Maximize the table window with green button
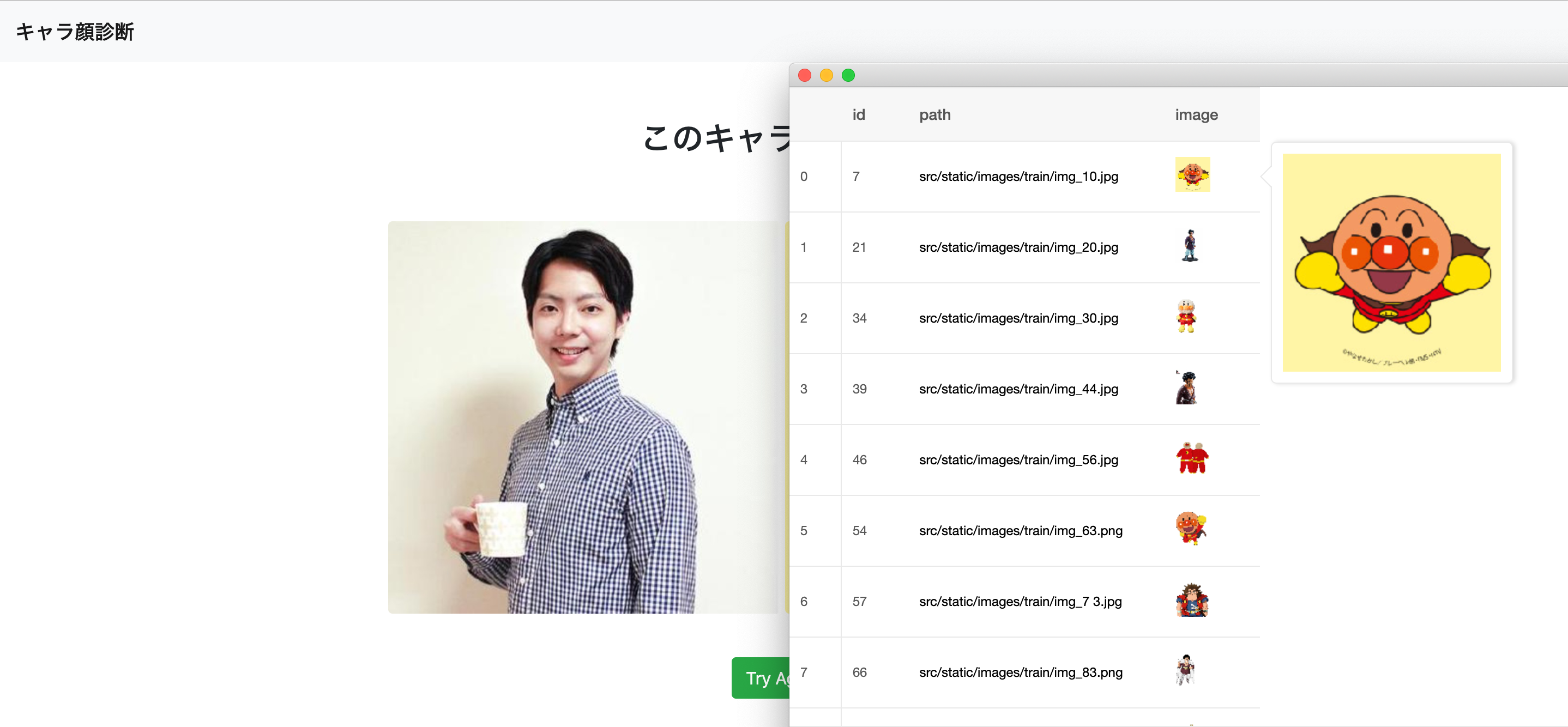Viewport: 1568px width, 727px height. (x=848, y=75)
